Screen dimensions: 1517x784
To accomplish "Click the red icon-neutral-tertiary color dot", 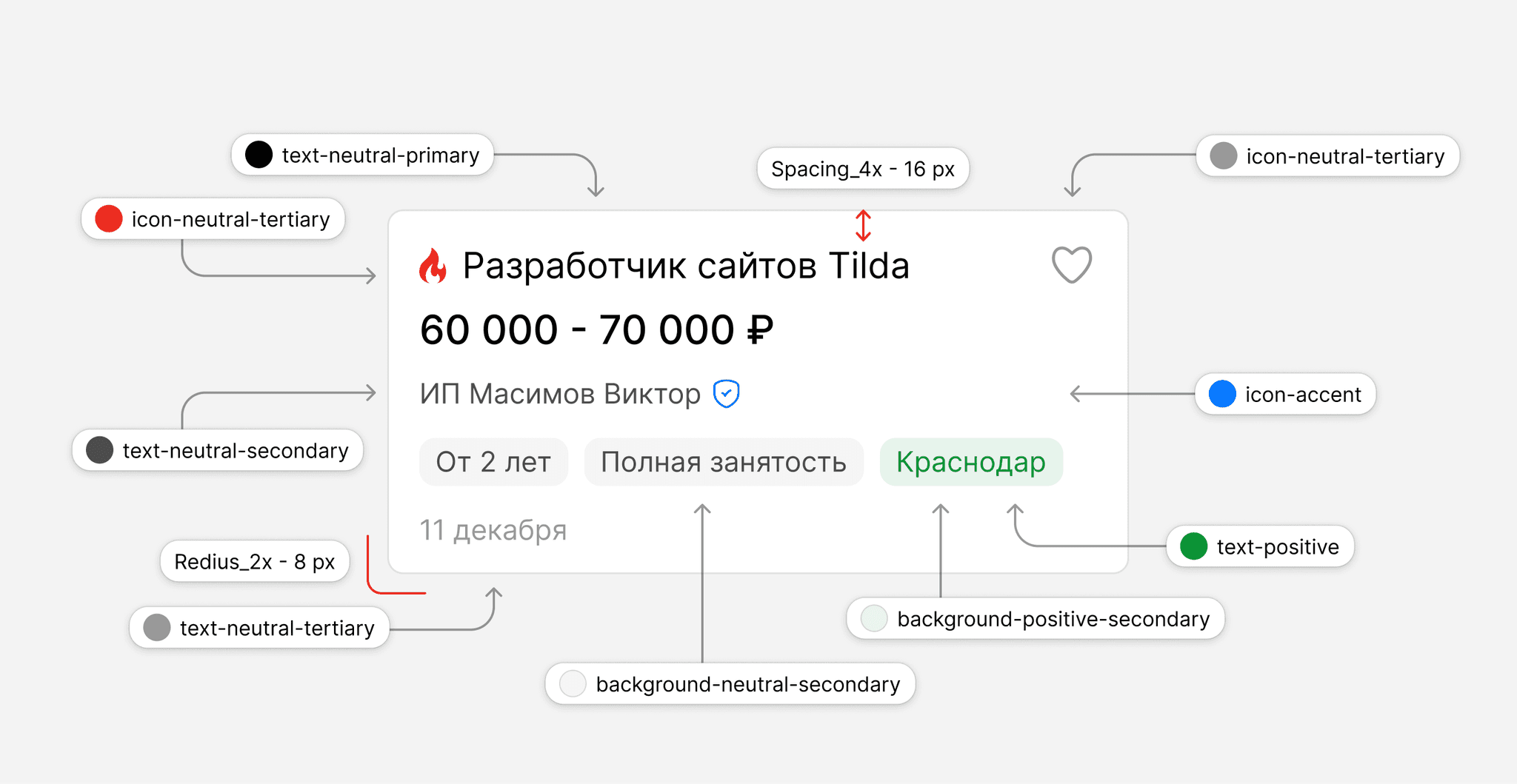I will point(109,219).
